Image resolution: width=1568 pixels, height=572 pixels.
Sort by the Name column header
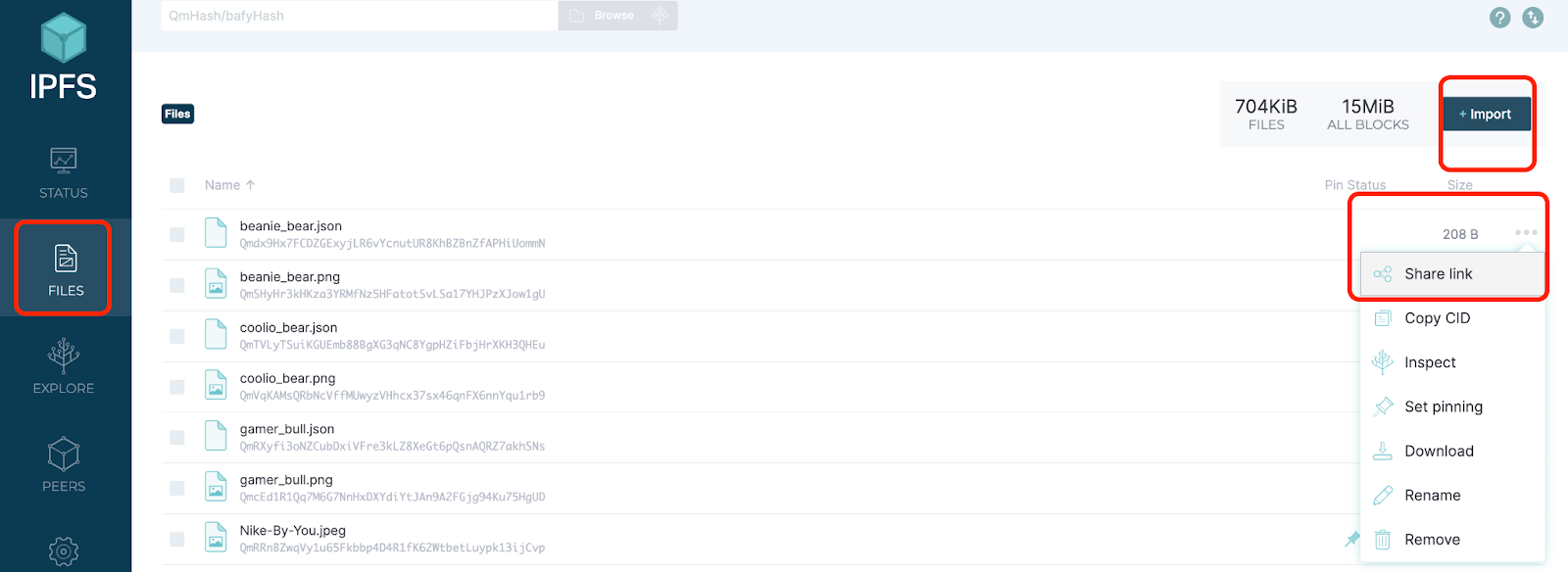[x=230, y=185]
